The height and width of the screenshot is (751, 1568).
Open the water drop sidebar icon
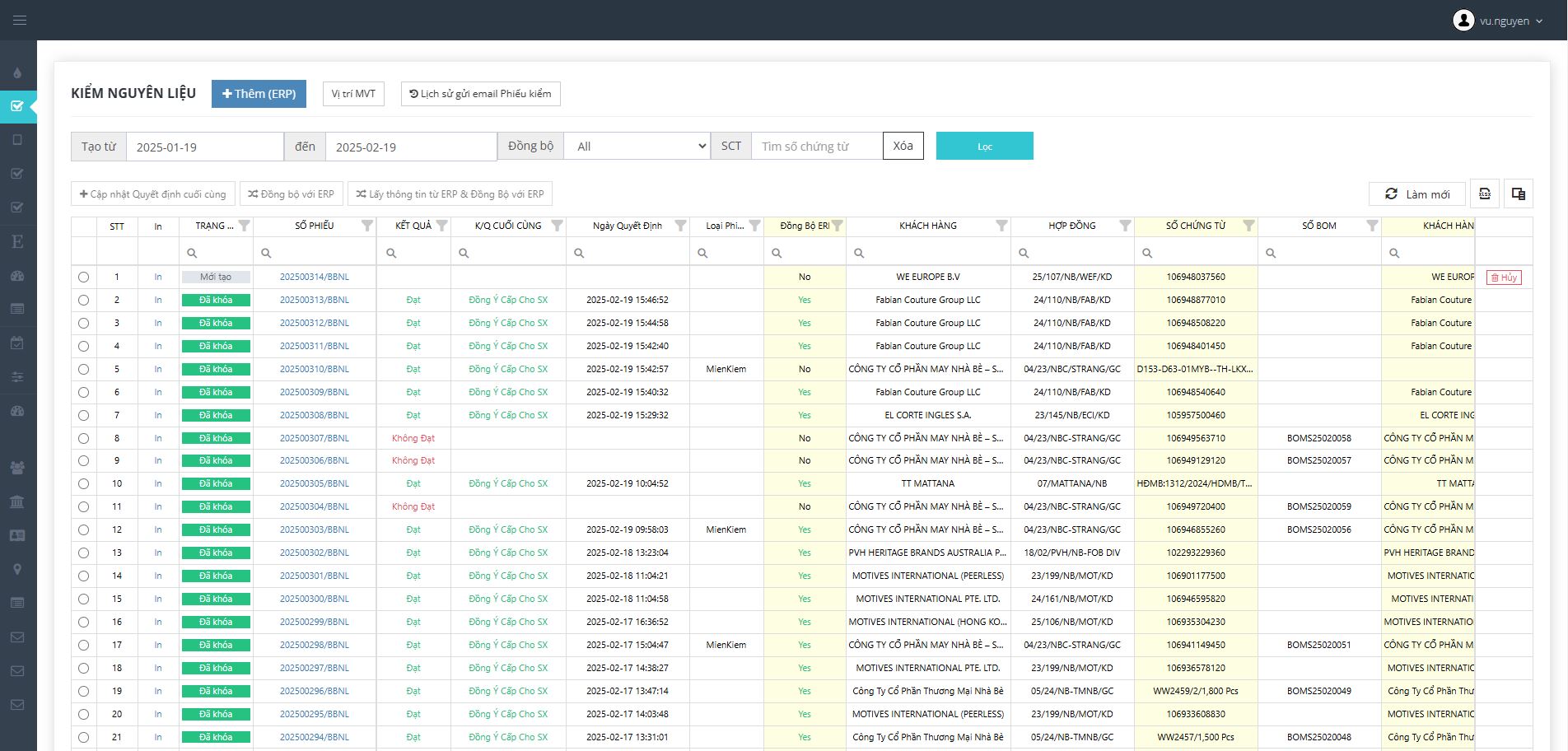[x=17, y=73]
